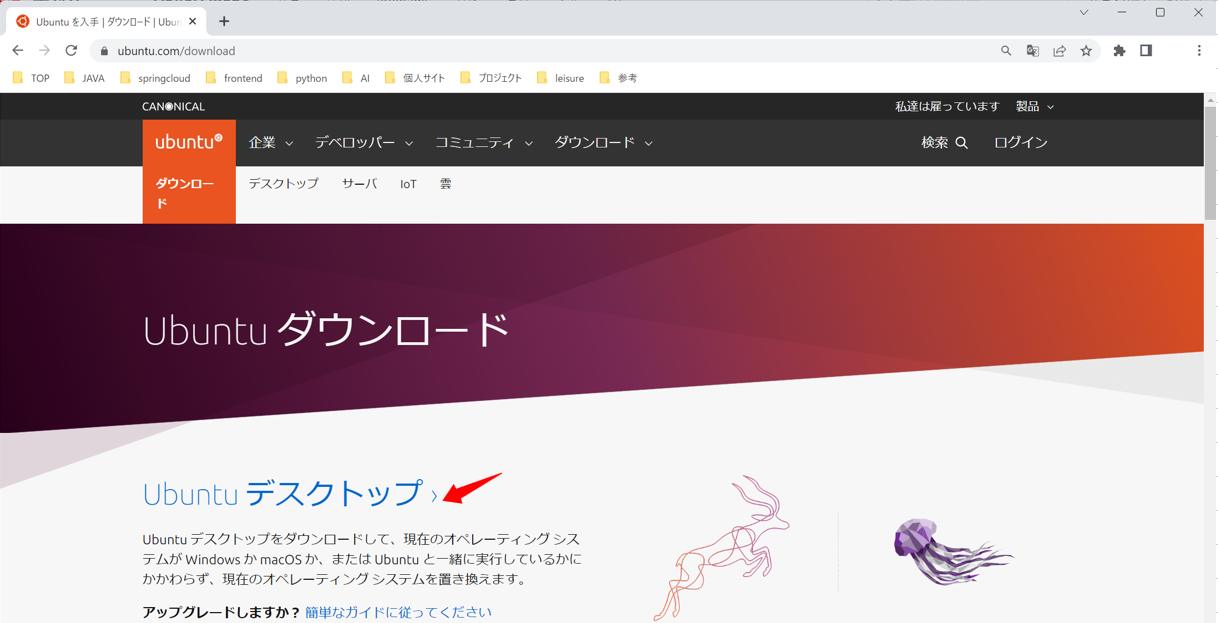Screen dimensions: 1218x623
Task: Open the extensions puzzle icon
Action: coord(1119,51)
